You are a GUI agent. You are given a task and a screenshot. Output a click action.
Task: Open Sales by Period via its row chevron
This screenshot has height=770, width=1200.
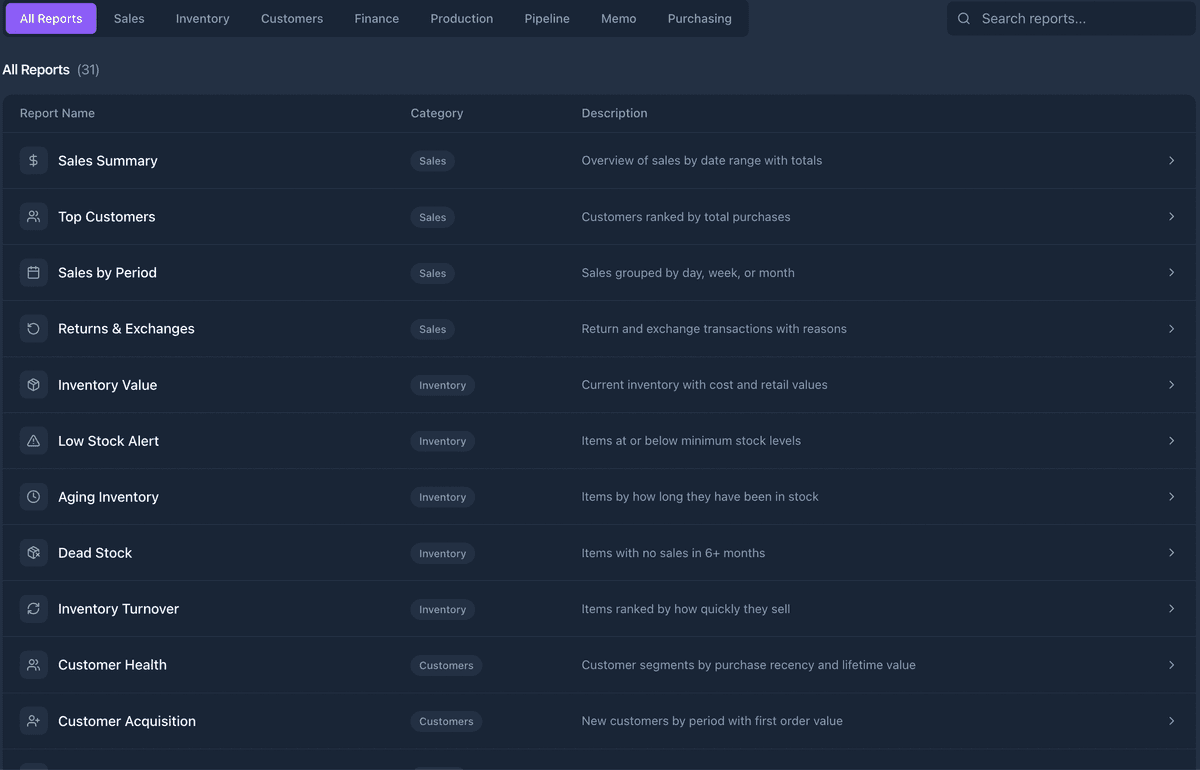click(x=1171, y=272)
